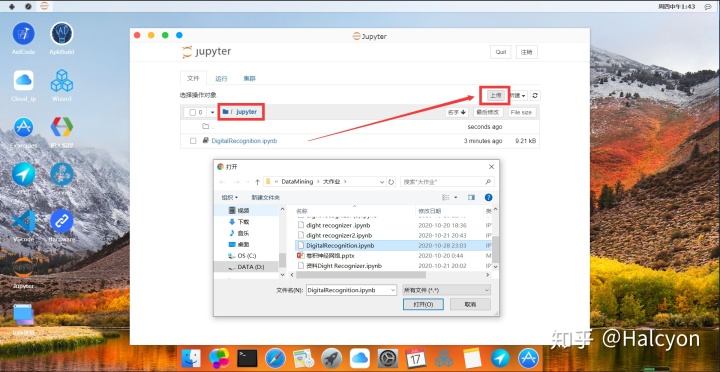Click New Folder in file dialog
This screenshot has width=720, height=372.
(265, 197)
